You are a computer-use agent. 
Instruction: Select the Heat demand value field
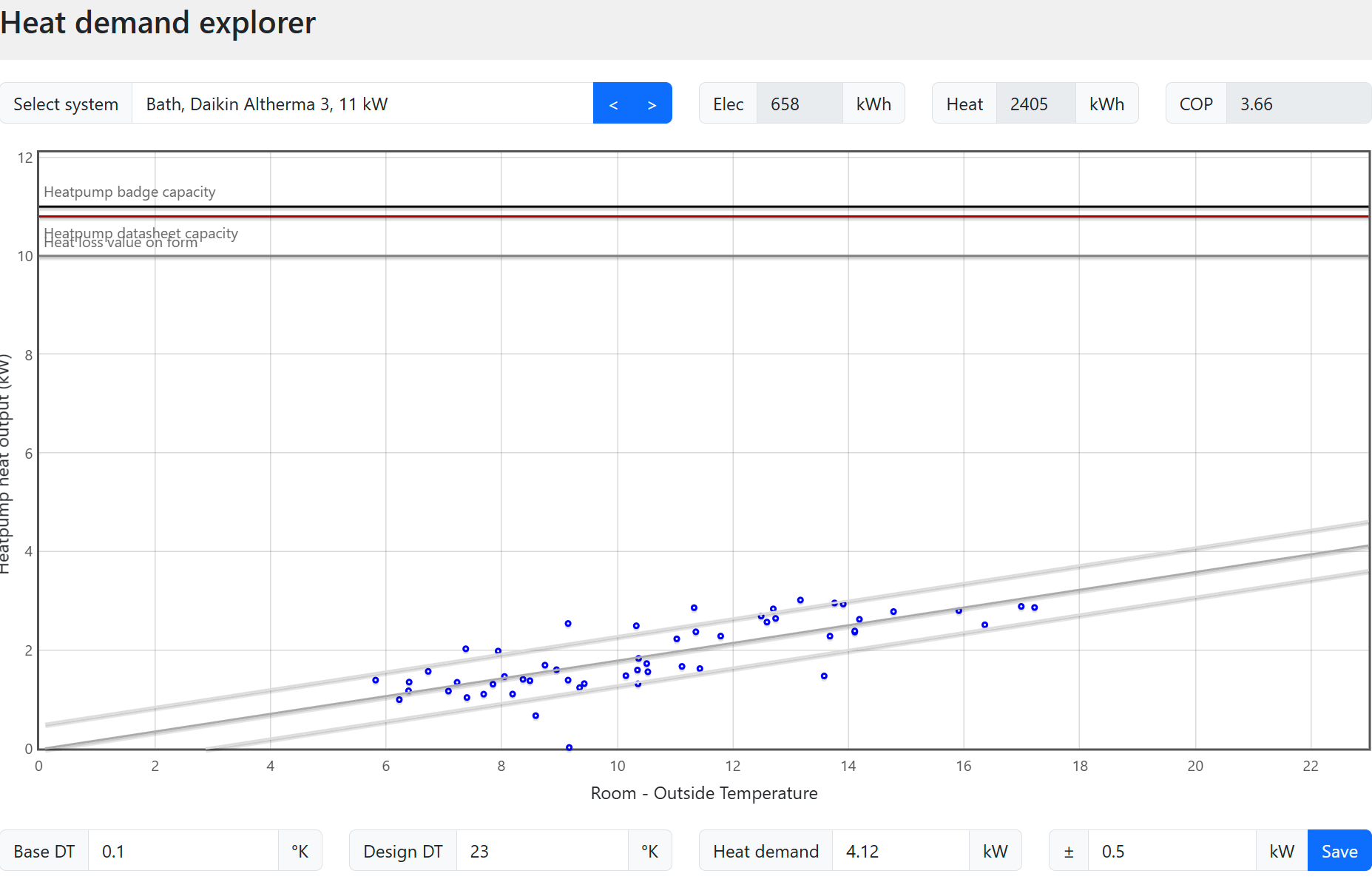click(900, 851)
